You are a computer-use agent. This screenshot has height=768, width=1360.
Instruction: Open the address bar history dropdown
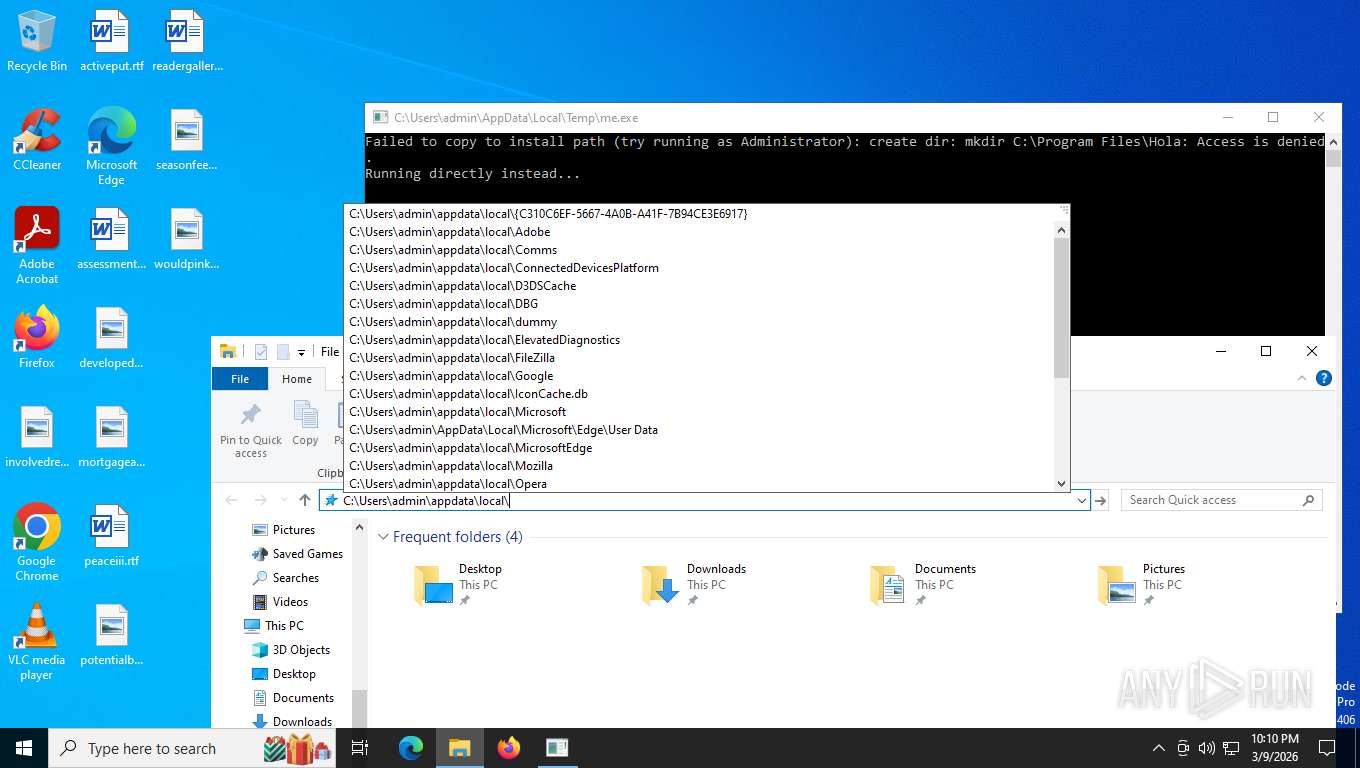pos(1081,500)
